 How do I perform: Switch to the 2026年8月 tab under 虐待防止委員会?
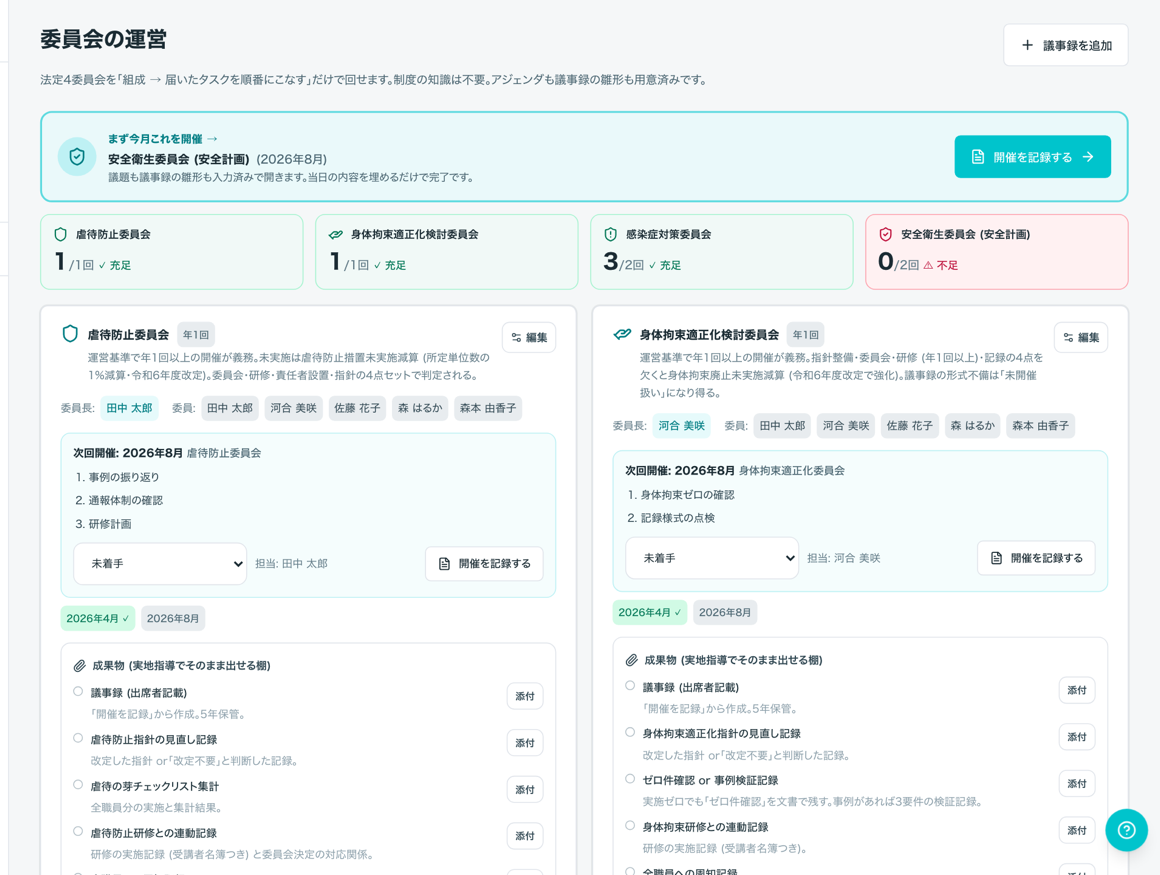(x=172, y=618)
